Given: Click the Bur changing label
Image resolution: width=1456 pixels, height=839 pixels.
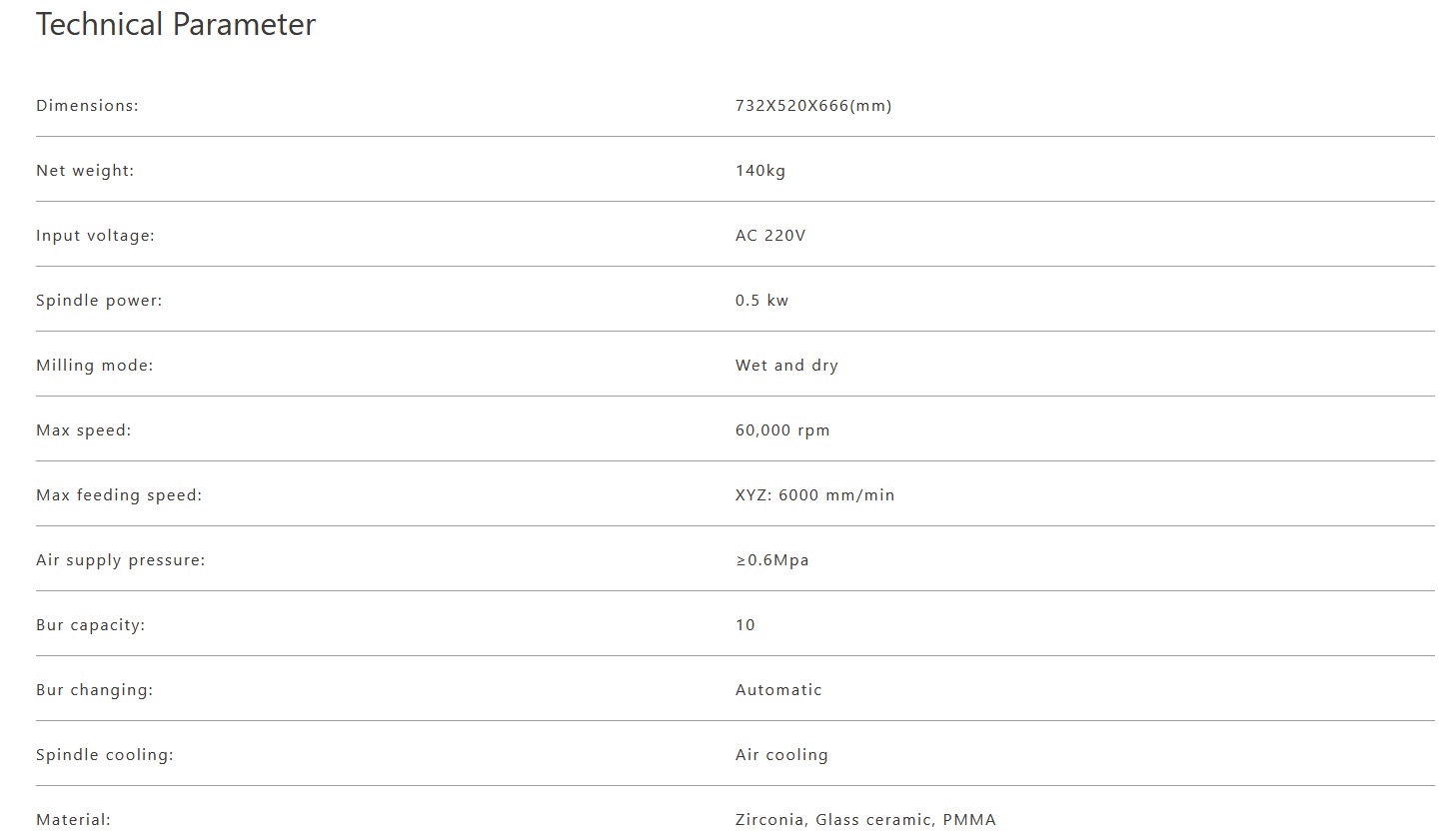Looking at the screenshot, I should click(95, 690).
